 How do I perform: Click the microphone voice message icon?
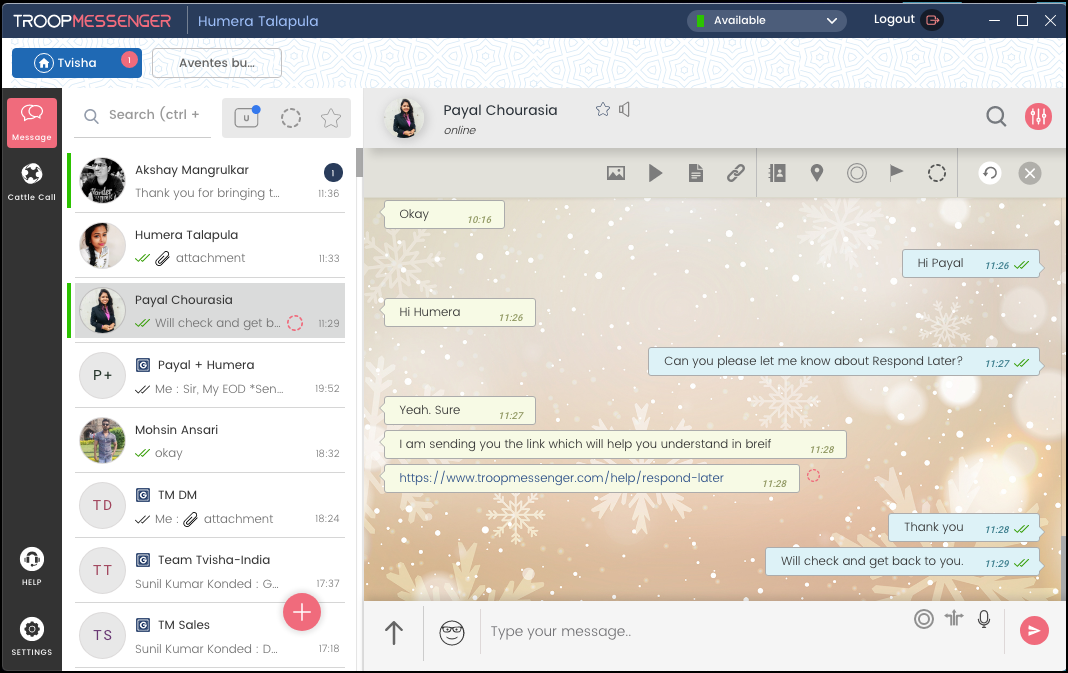pyautogui.click(x=984, y=620)
